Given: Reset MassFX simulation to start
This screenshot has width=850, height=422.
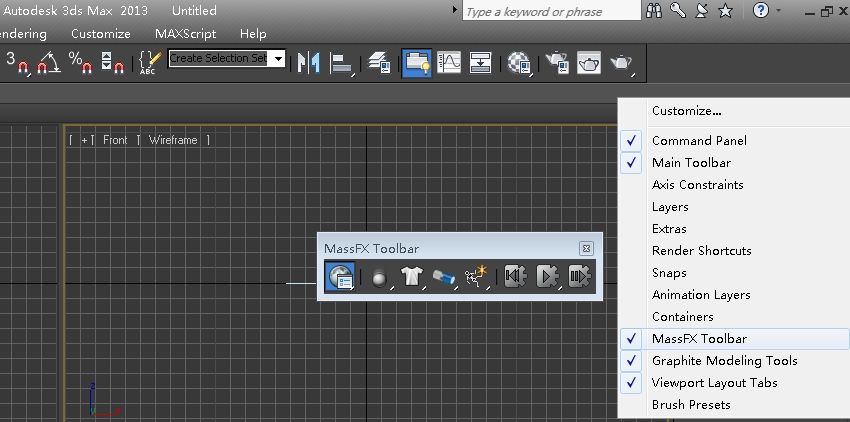Looking at the screenshot, I should tap(515, 277).
